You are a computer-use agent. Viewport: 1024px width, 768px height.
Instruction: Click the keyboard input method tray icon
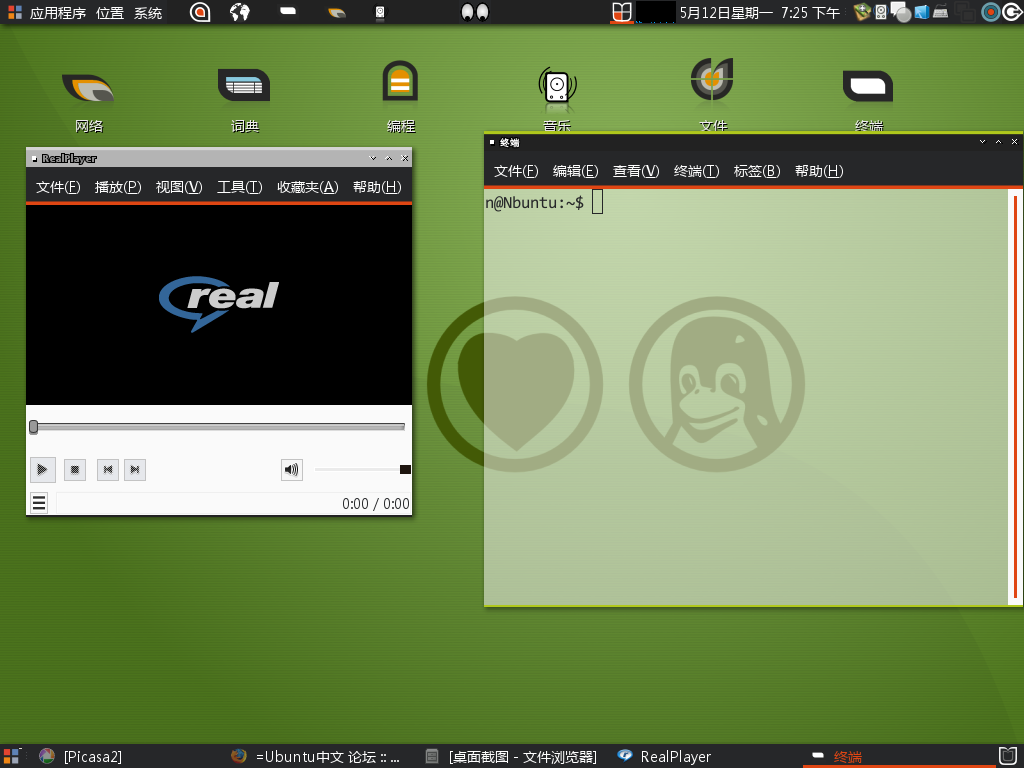[x=940, y=11]
